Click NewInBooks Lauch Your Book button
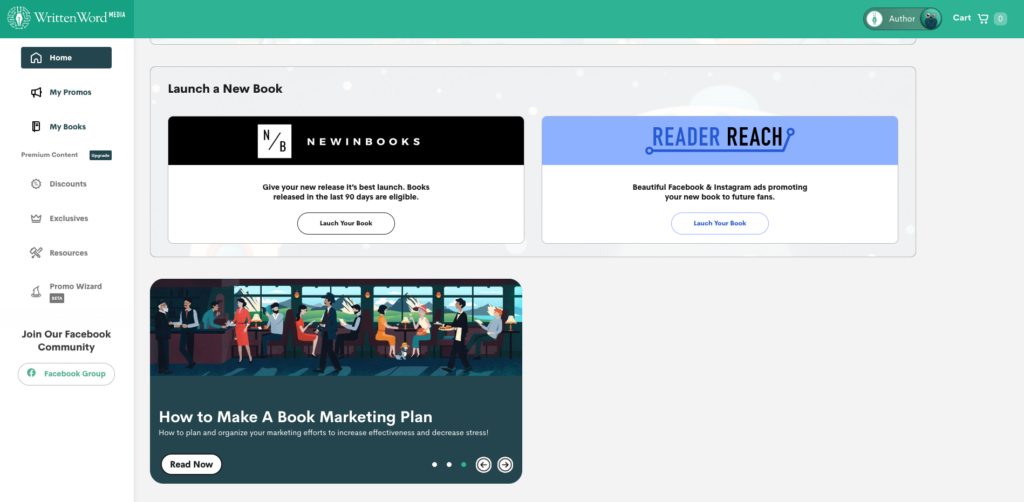The image size is (1024, 502). [346, 223]
